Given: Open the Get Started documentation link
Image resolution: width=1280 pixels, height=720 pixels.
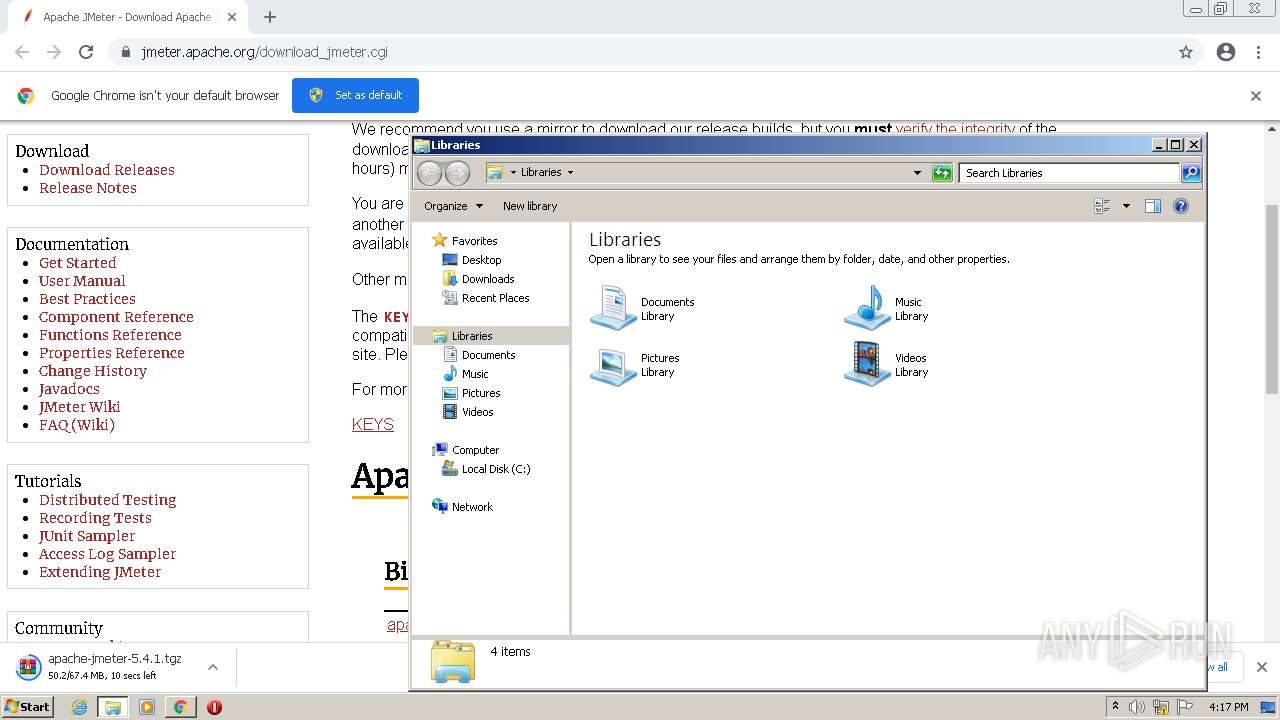Looking at the screenshot, I should coord(78,263).
